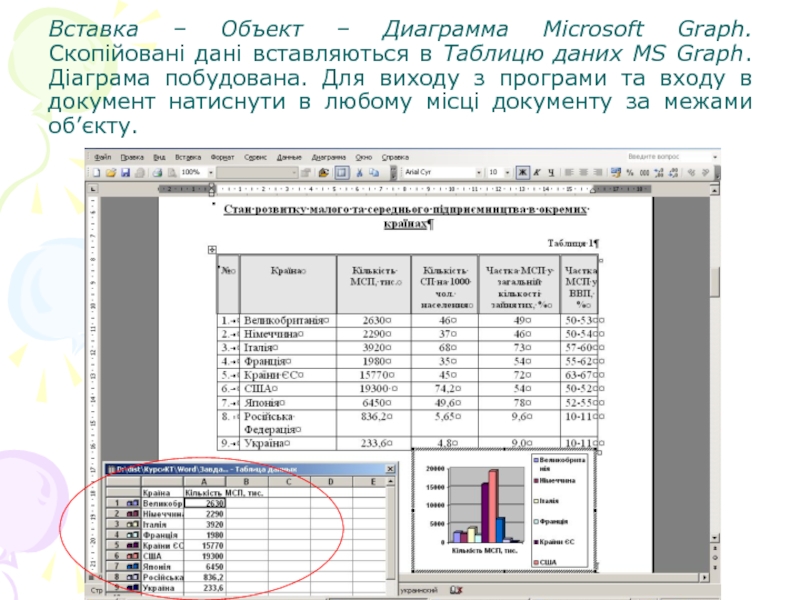Select column D header in datasheet
The image size is (800, 600).
coord(331,482)
